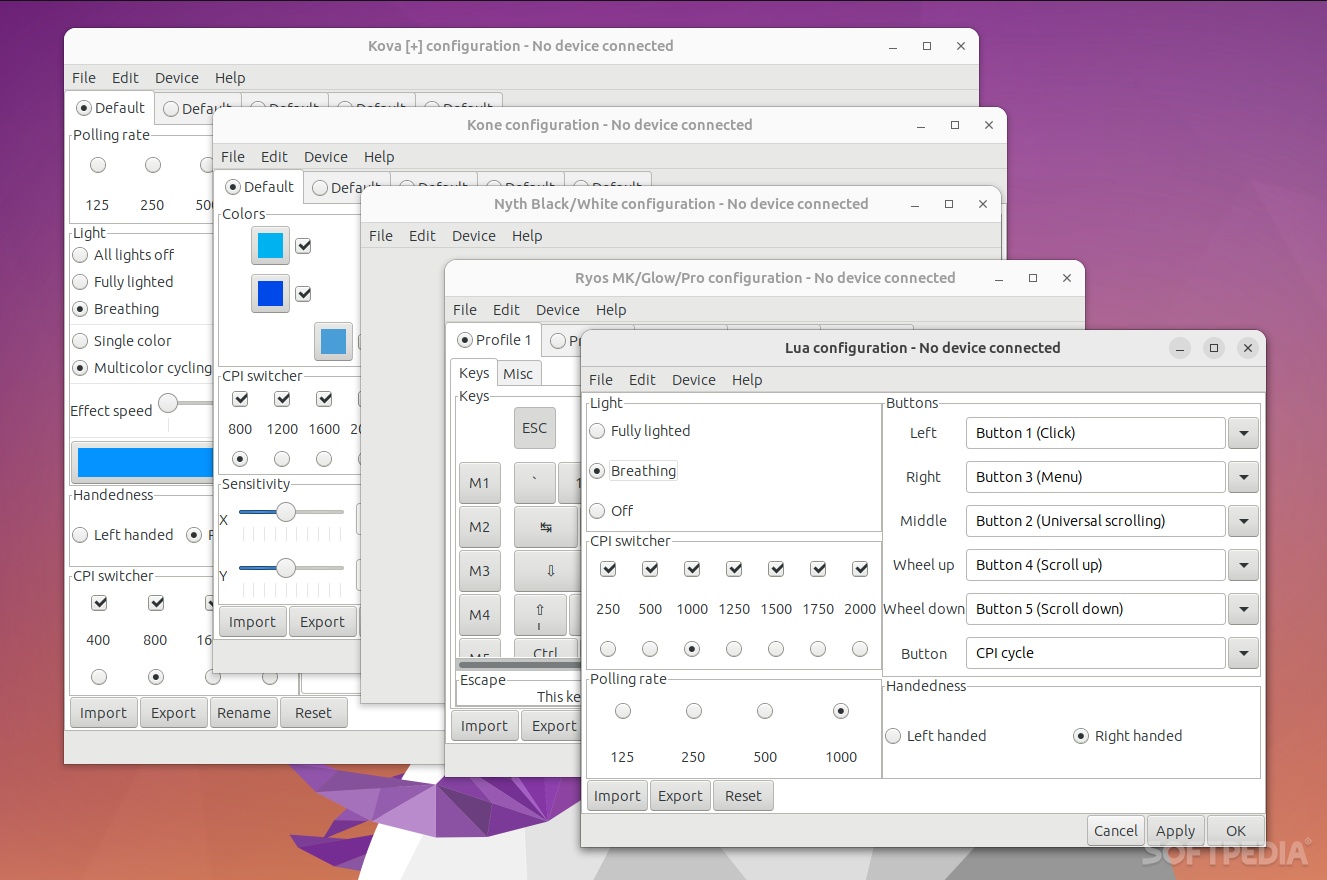1327x880 pixels.
Task: Toggle checkbox beside dark blue swatch in Kone
Action: pyautogui.click(x=303, y=294)
